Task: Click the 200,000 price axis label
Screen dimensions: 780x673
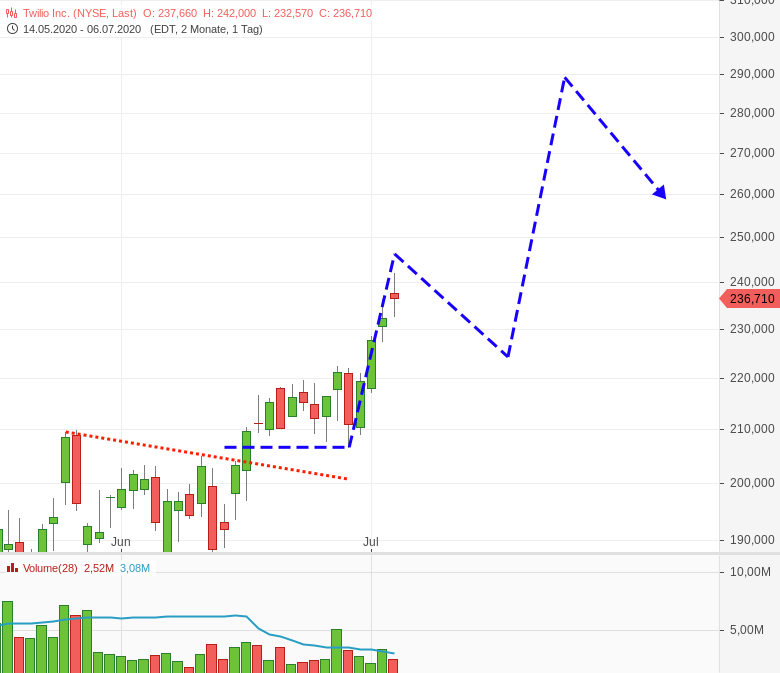Action: [x=752, y=482]
